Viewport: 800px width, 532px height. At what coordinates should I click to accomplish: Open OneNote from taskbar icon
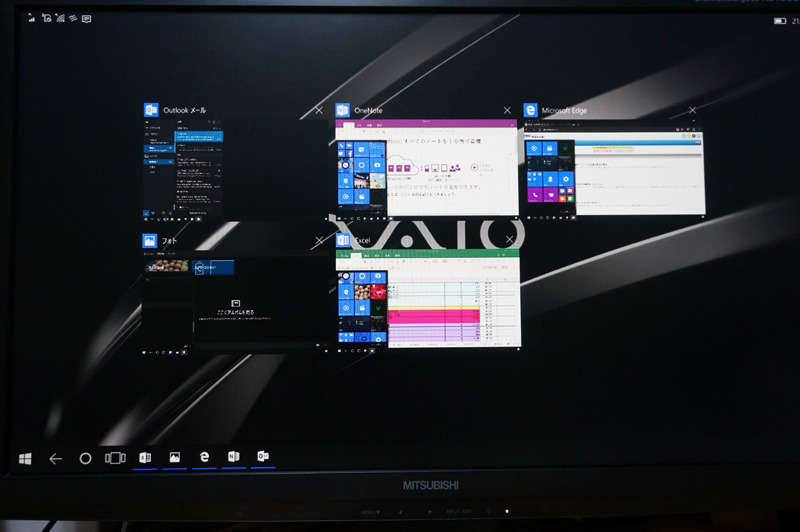click(x=234, y=456)
